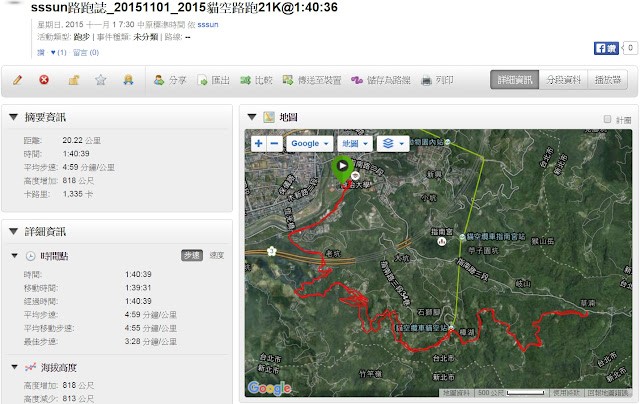640x404 pixels.
Task: Click the 貓空纜車指南宮站 station marker
Action: coord(462,237)
